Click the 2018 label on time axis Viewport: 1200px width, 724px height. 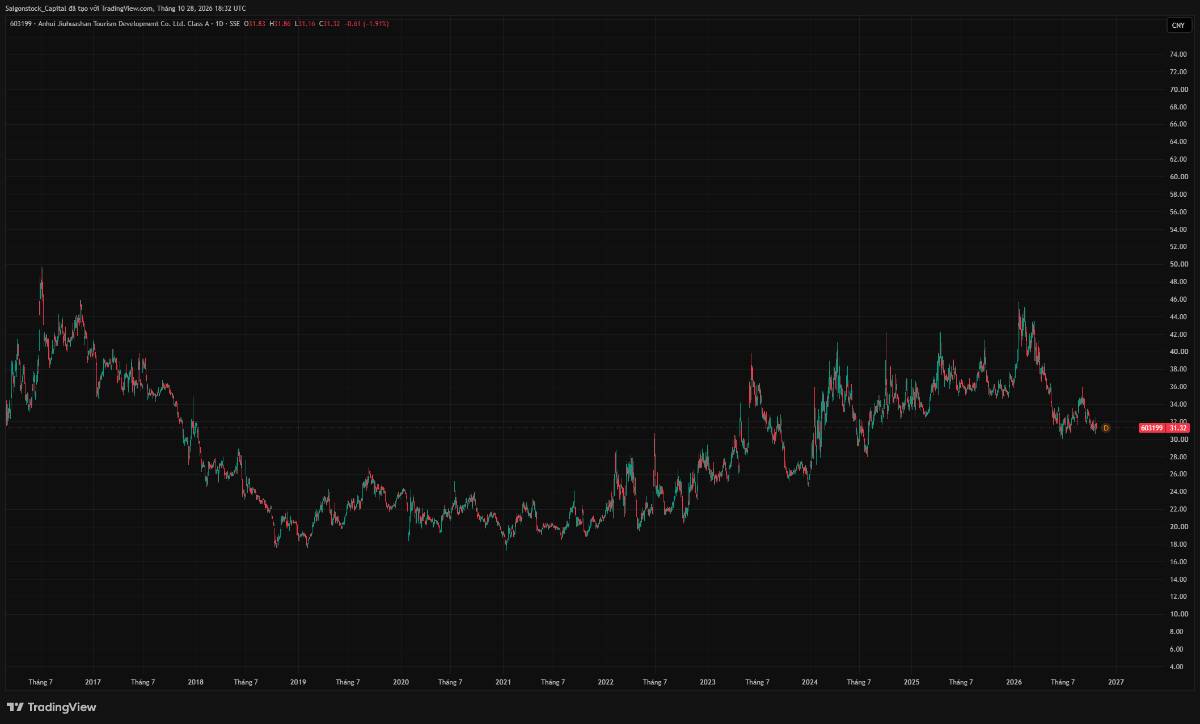195,682
